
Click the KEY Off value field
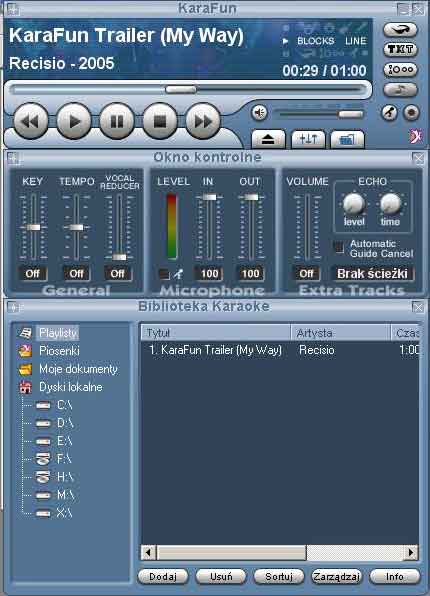point(33,274)
